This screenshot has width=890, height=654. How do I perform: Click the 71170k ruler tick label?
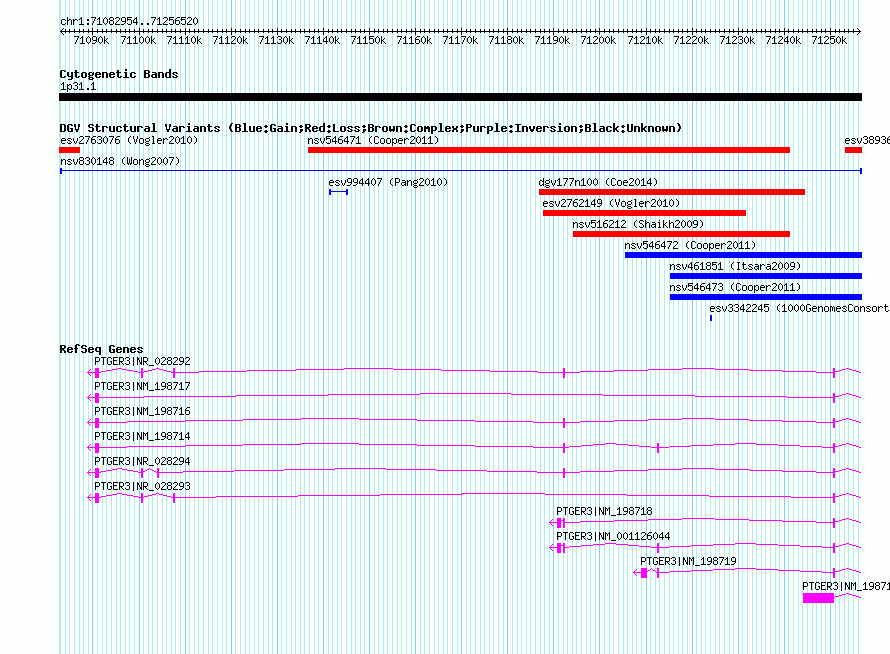coord(460,40)
